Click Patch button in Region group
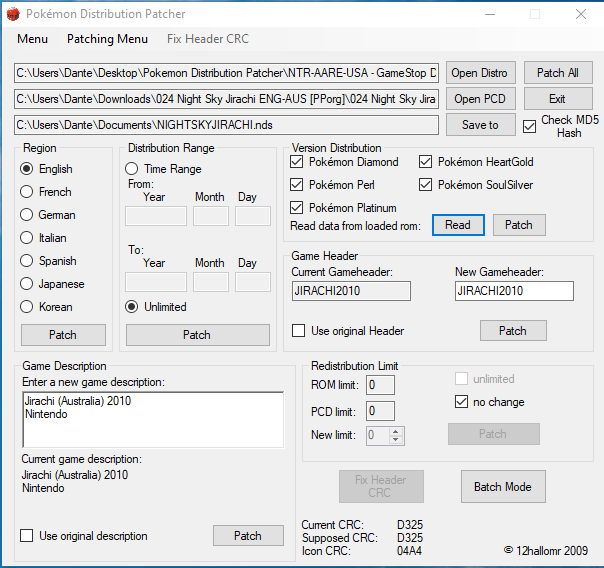The height and width of the screenshot is (568, 604). tap(63, 335)
